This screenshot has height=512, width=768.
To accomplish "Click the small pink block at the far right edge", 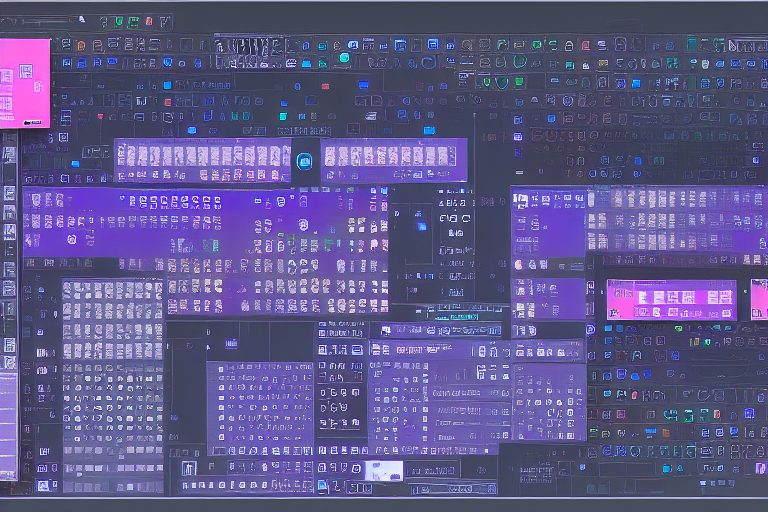I will (x=759, y=299).
